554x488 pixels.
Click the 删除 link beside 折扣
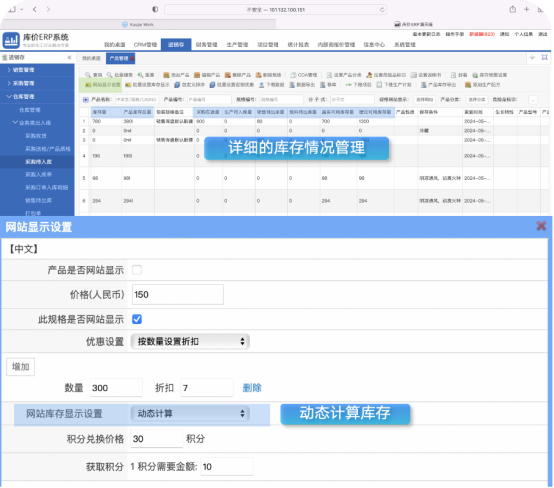pos(252,388)
